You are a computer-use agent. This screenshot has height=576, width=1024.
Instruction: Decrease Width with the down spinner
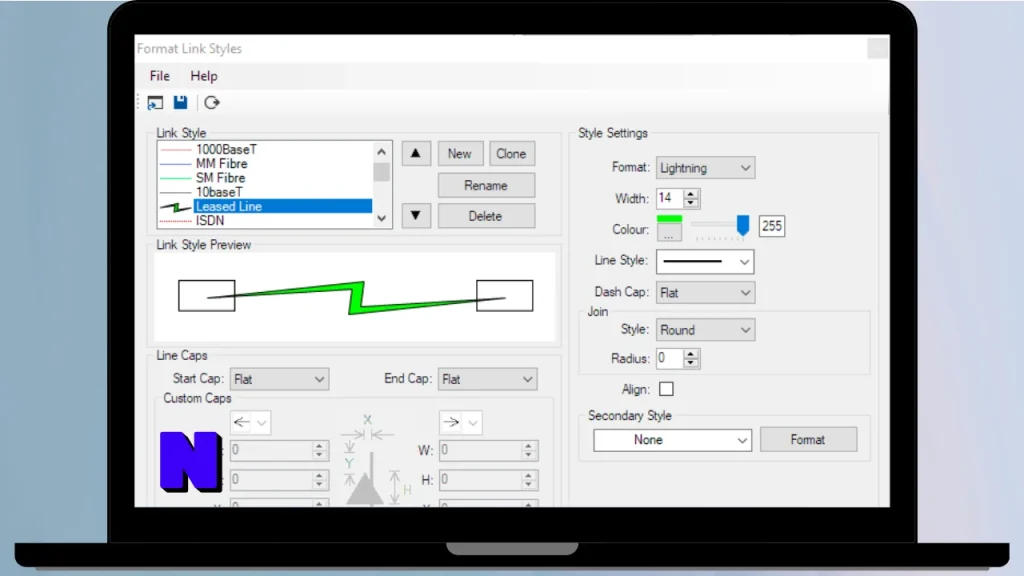(691, 203)
